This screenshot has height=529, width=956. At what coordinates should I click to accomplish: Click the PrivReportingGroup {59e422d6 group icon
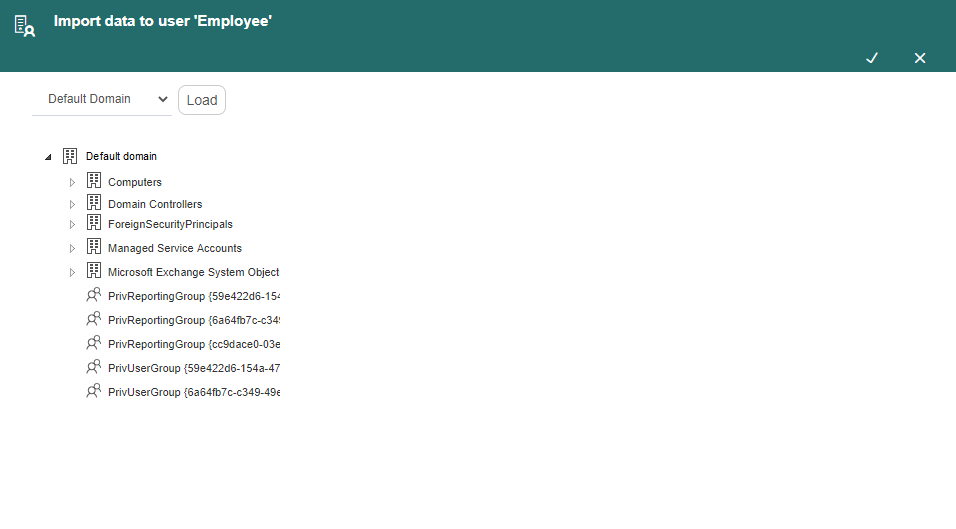[93, 295]
